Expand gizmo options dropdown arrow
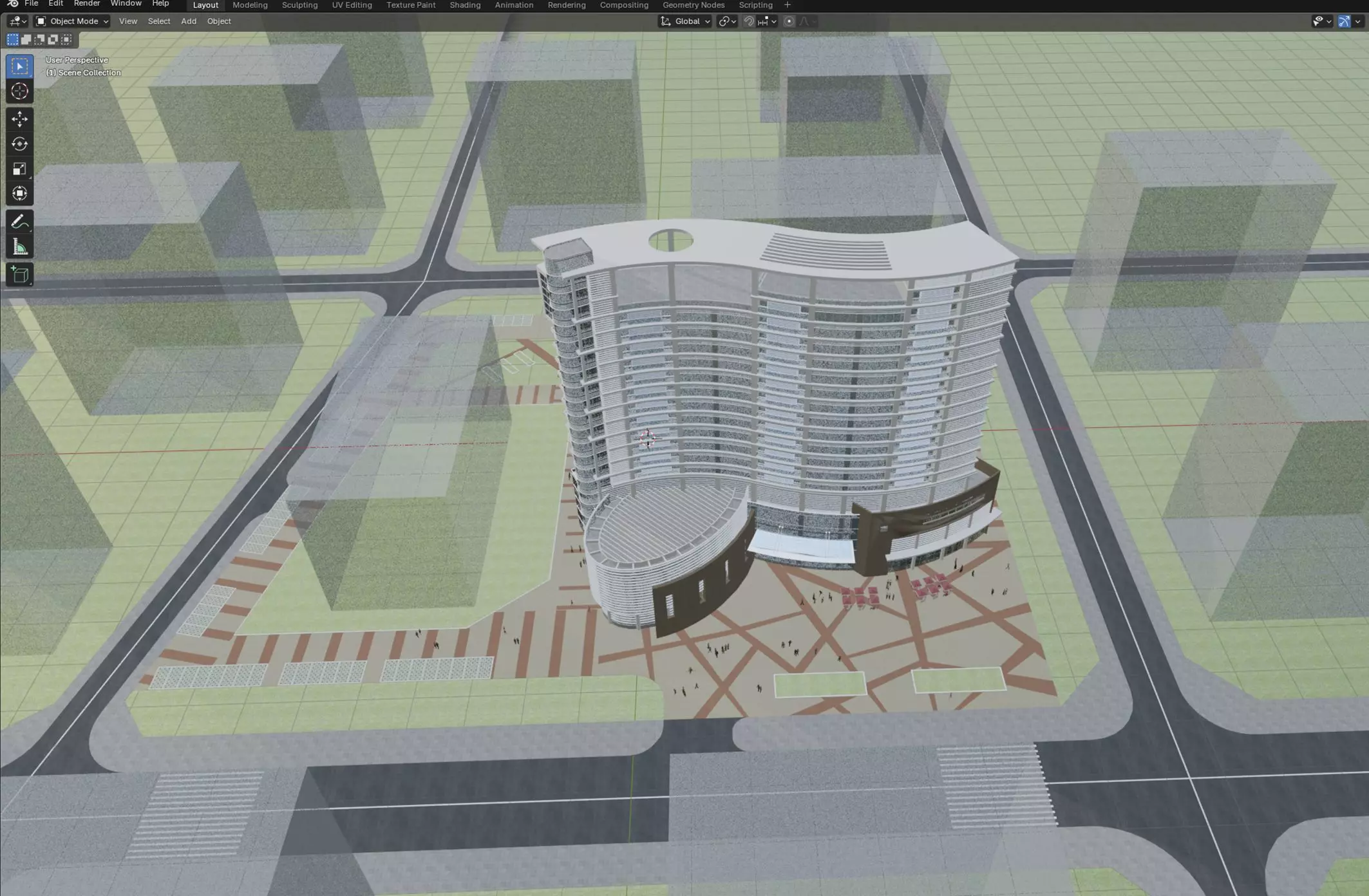1369x896 pixels. [x=1357, y=21]
